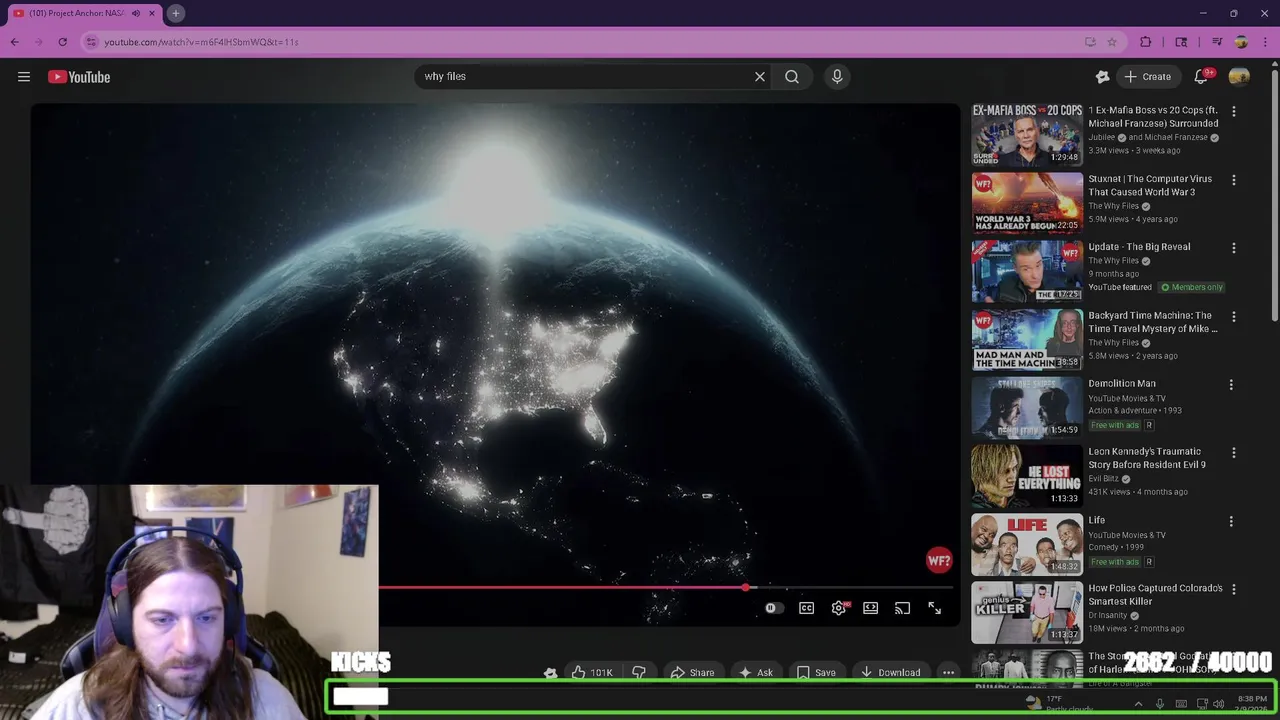The height and width of the screenshot is (720, 1280).
Task: Open browser media control icon
Action: pos(1217,42)
